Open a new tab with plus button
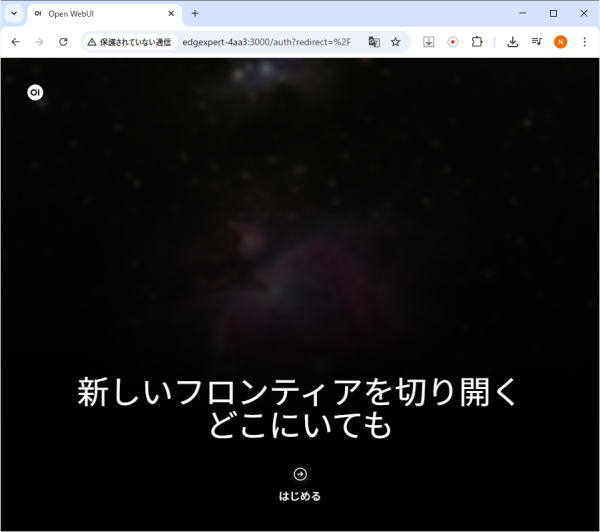Viewport: 600px width, 532px height. [195, 14]
